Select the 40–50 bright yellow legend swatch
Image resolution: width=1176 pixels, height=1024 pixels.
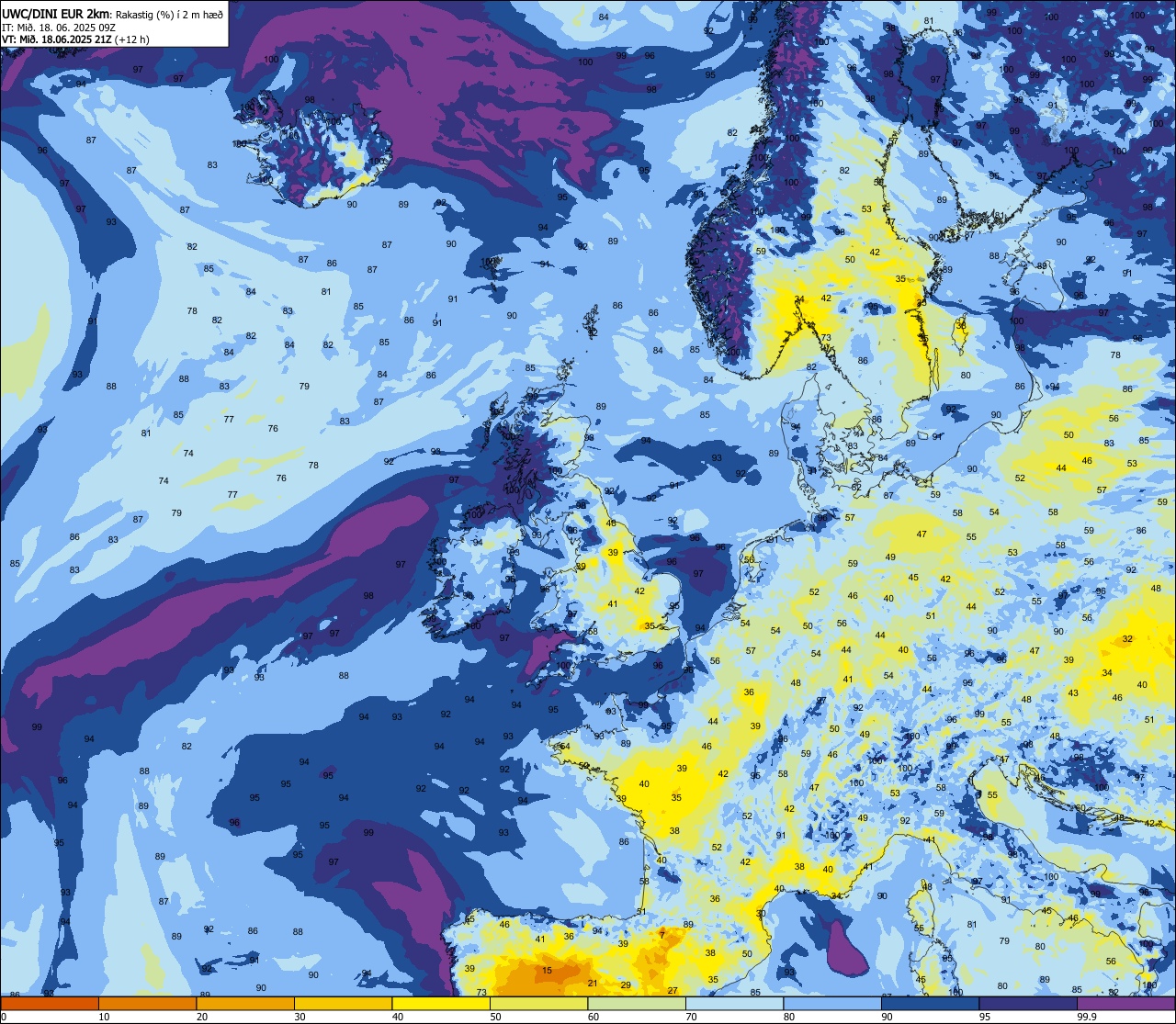click(x=441, y=1003)
